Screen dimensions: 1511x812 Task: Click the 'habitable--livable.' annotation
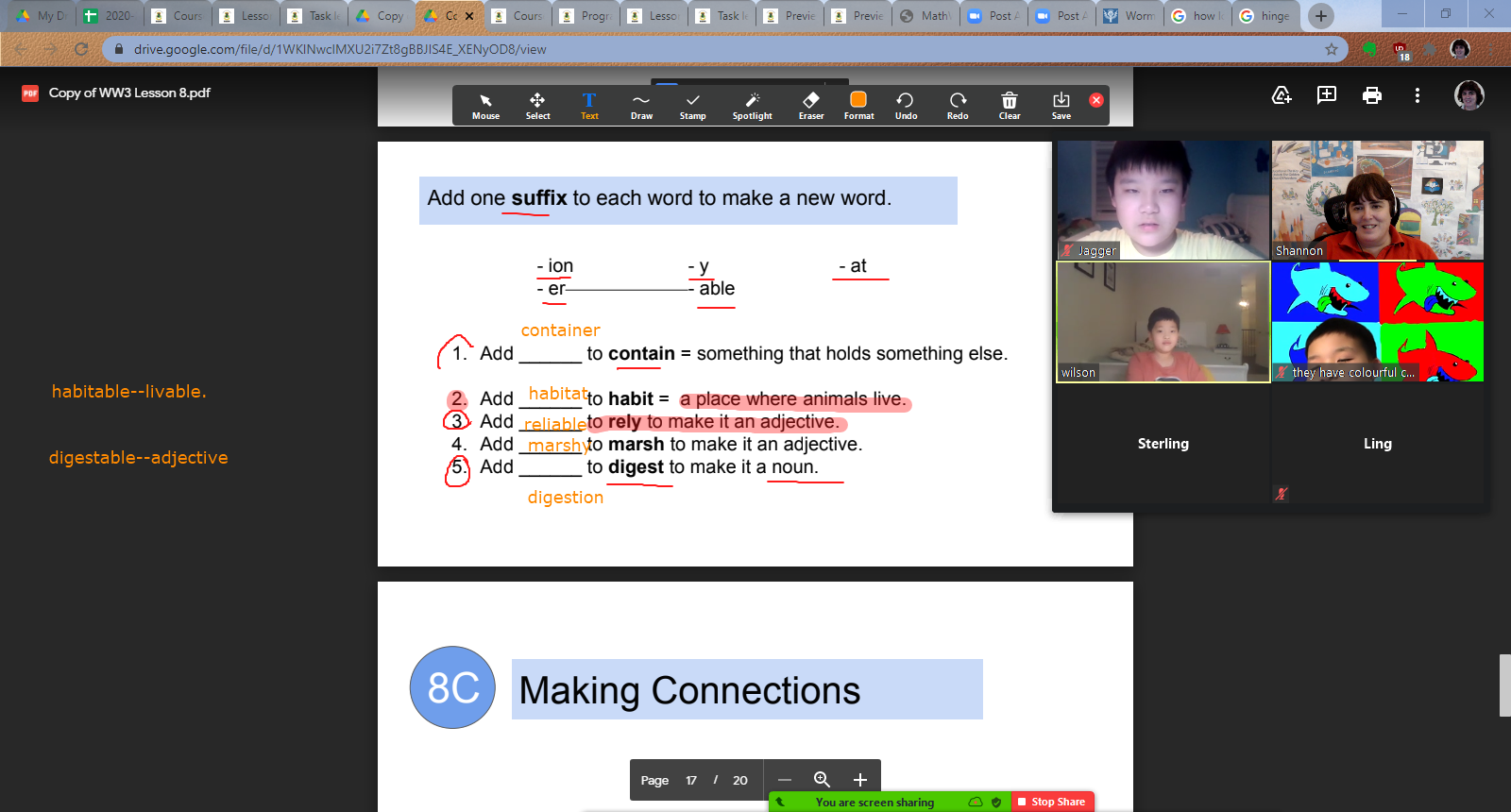pyautogui.click(x=128, y=391)
